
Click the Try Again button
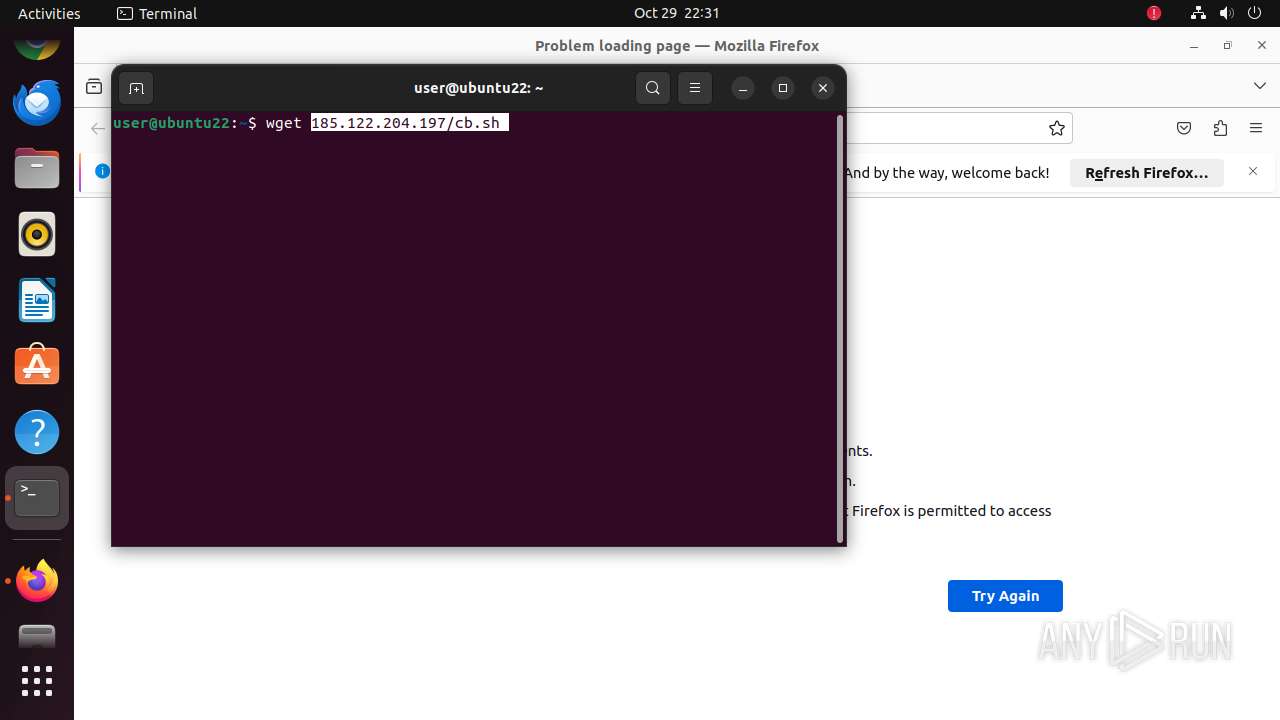click(1005, 596)
